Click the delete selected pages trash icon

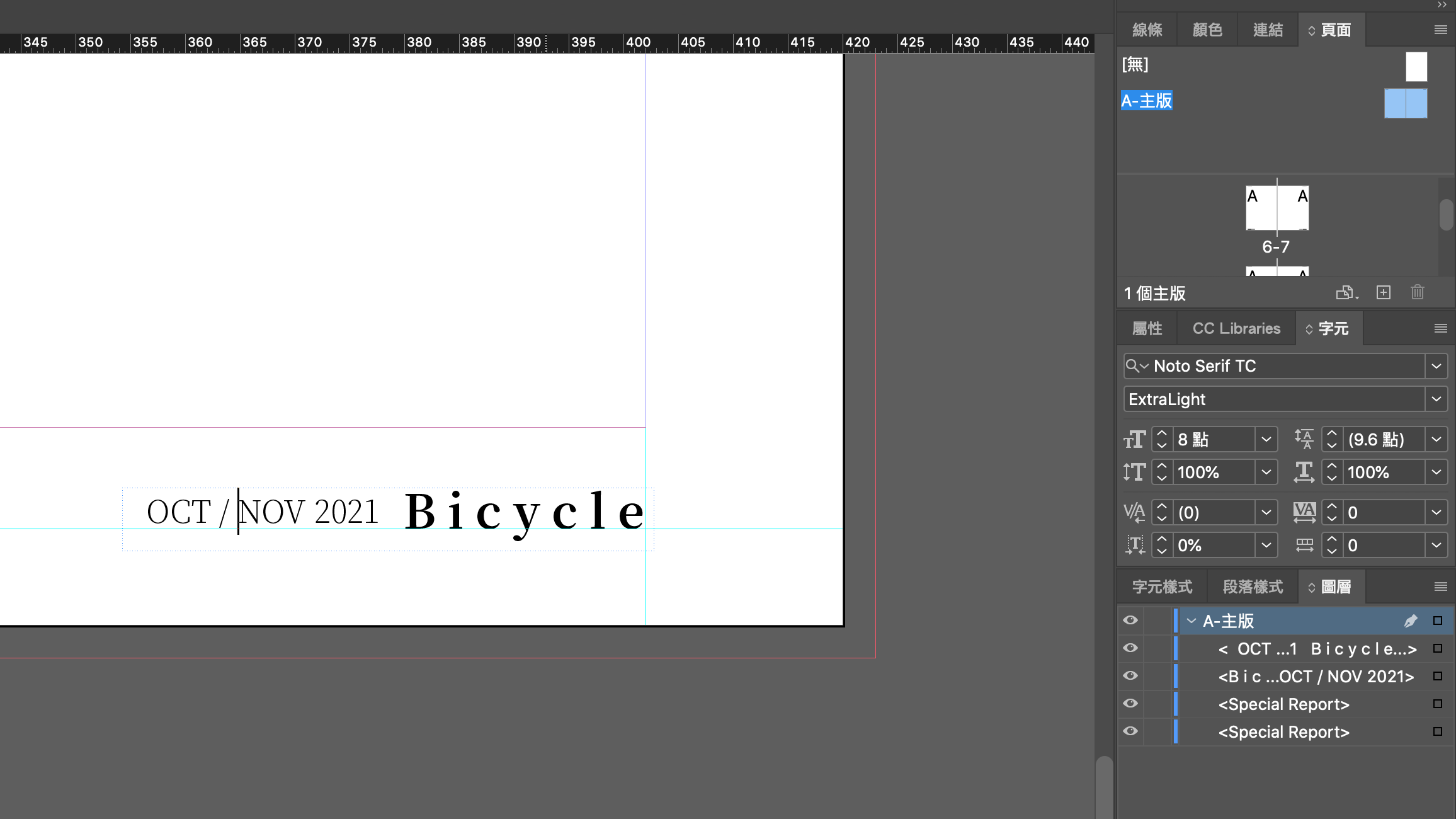1417,292
